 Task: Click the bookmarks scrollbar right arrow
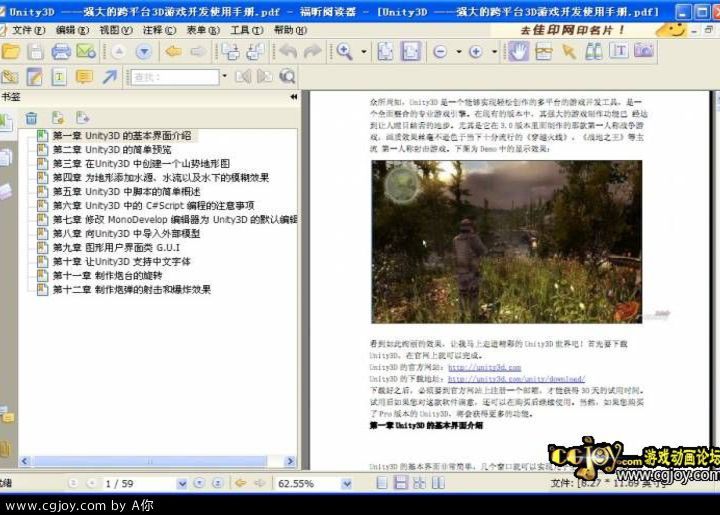pos(290,461)
